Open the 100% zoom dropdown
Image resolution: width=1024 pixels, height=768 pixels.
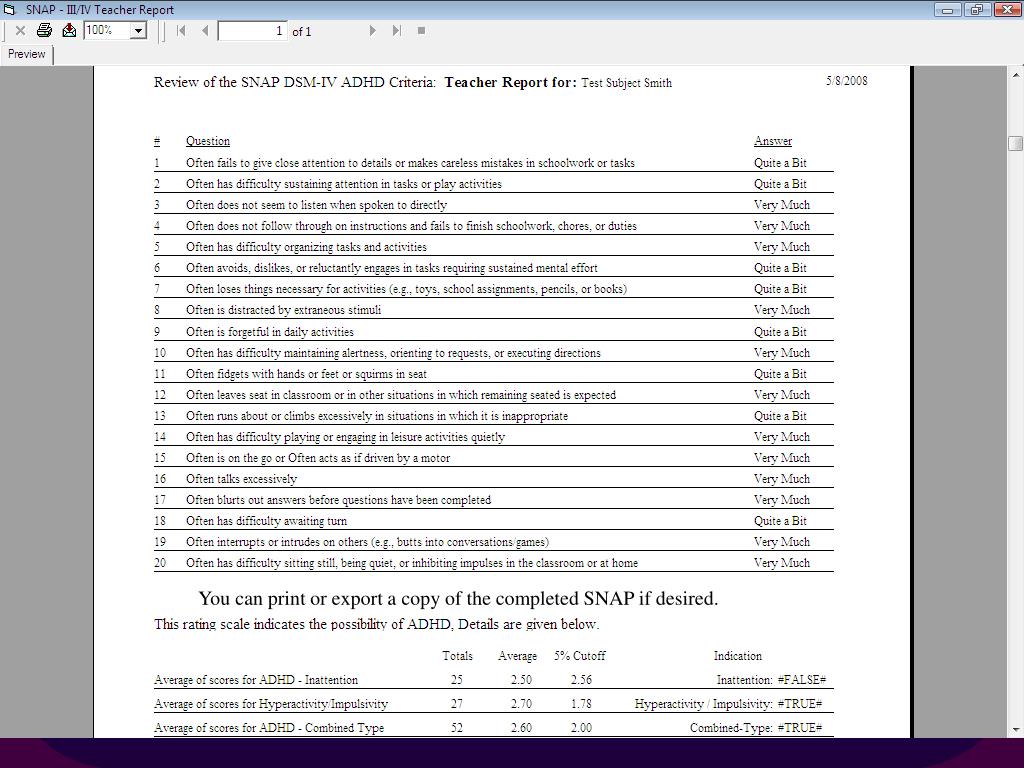tap(138, 30)
